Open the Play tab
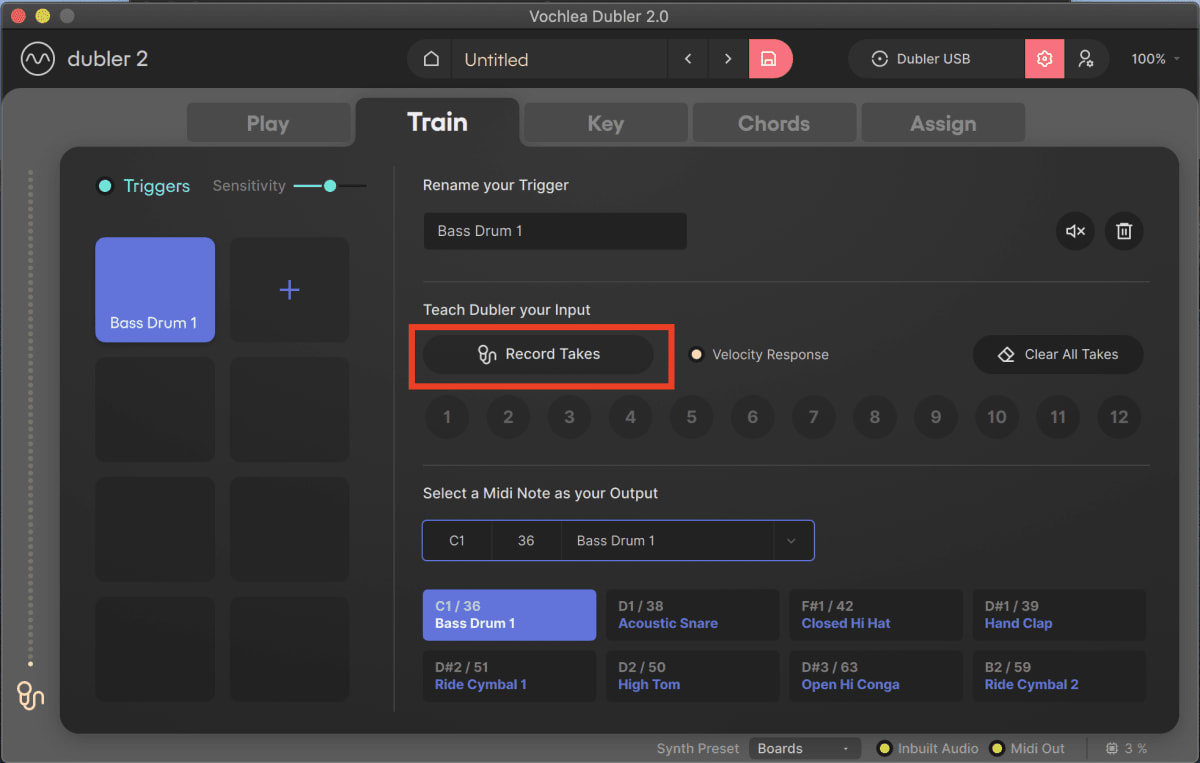Viewport: 1200px width, 763px height. pos(268,122)
